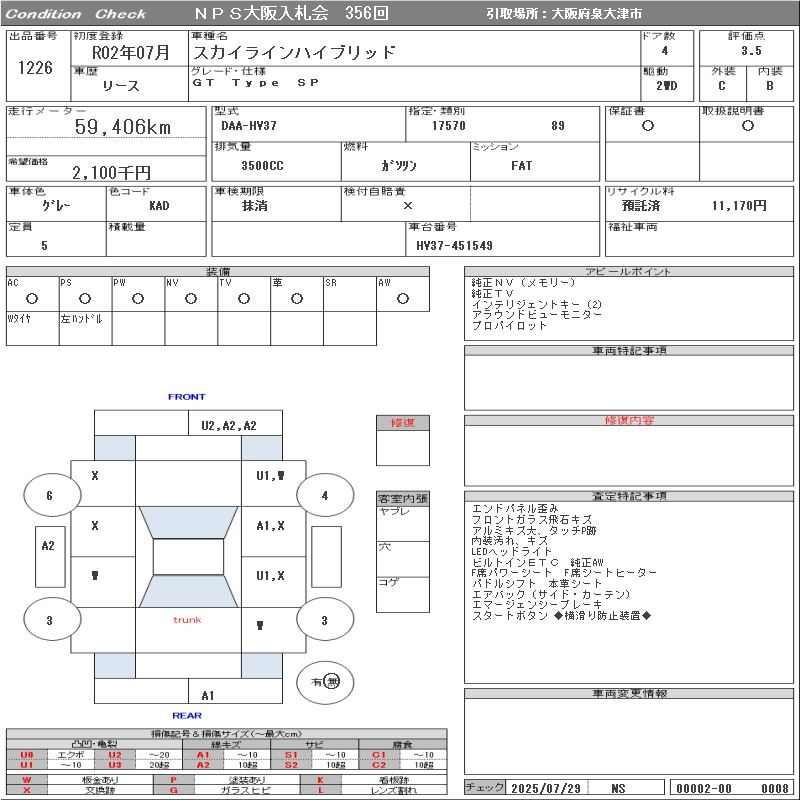Select 穴 interior condition row
800x800 pixels.
point(403,559)
